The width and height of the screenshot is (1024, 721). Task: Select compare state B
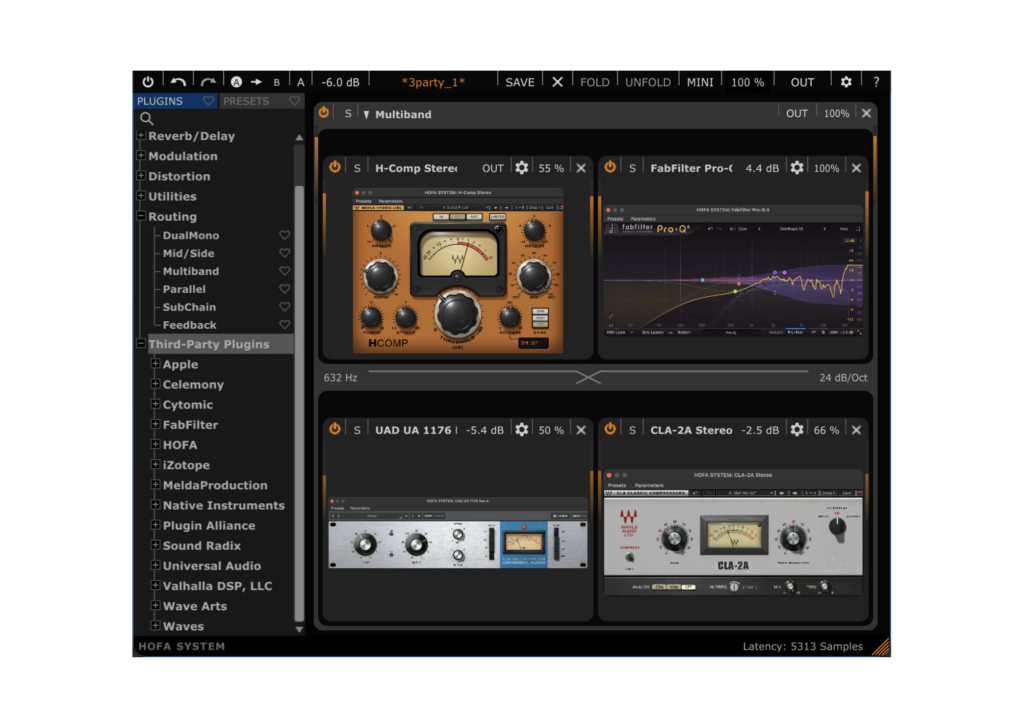click(x=277, y=82)
